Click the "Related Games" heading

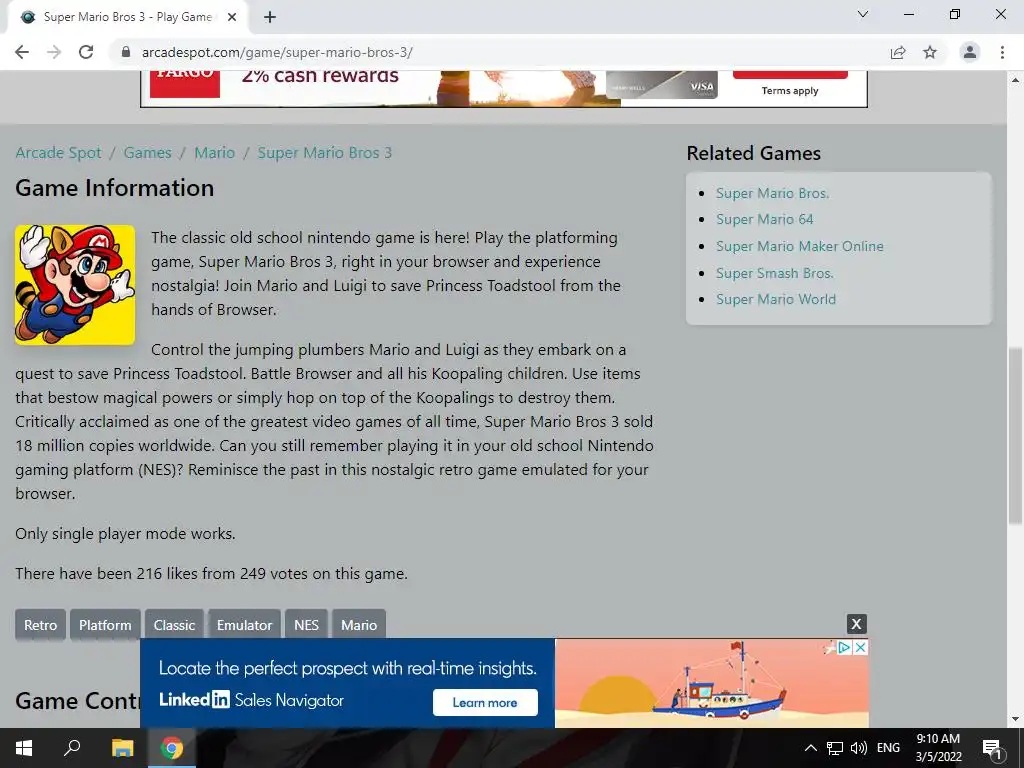pyautogui.click(x=754, y=153)
